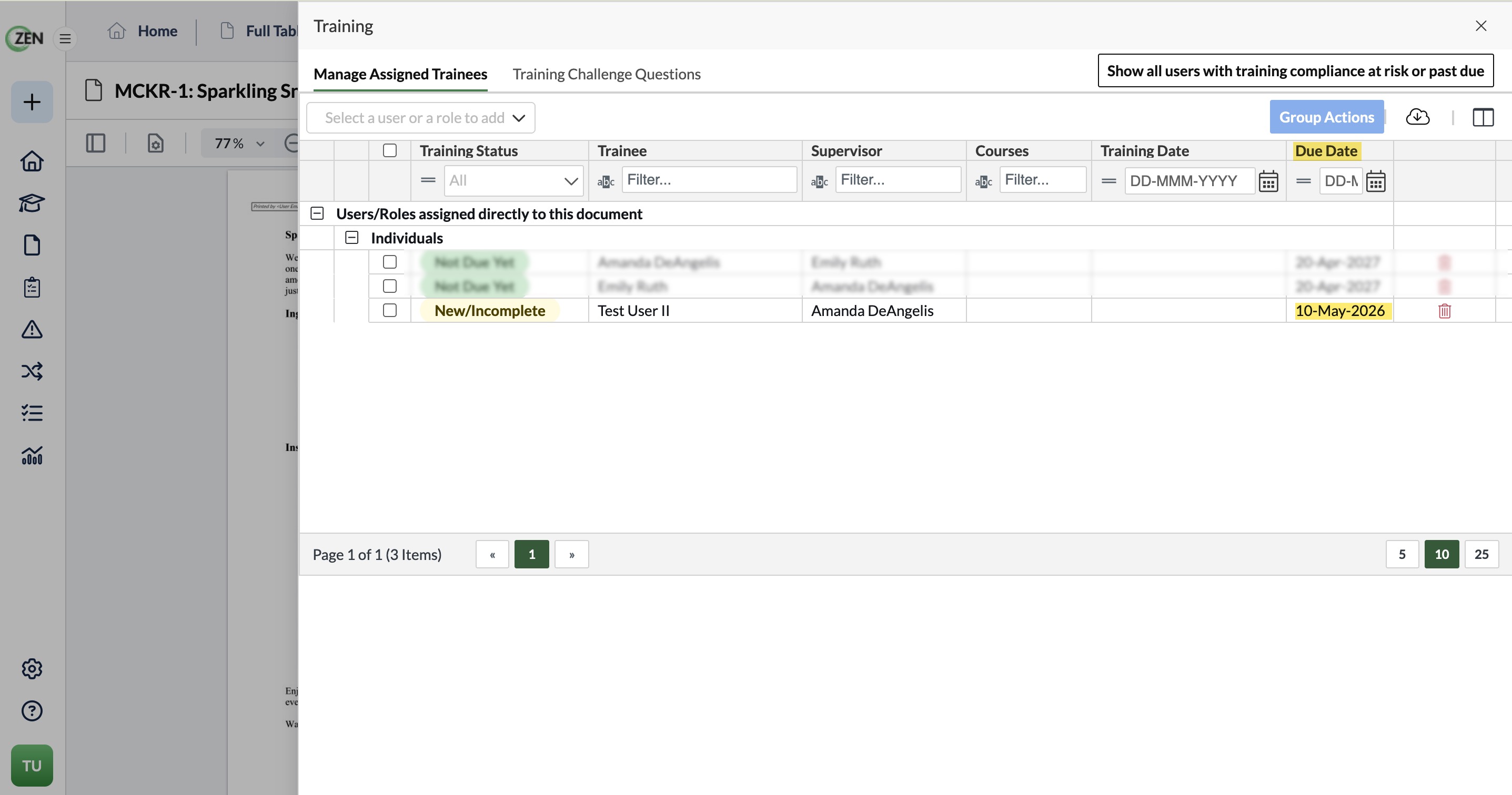Screen dimensions: 1512x795
Task: Open the Due Date filter calendar icon
Action: coord(1376,181)
